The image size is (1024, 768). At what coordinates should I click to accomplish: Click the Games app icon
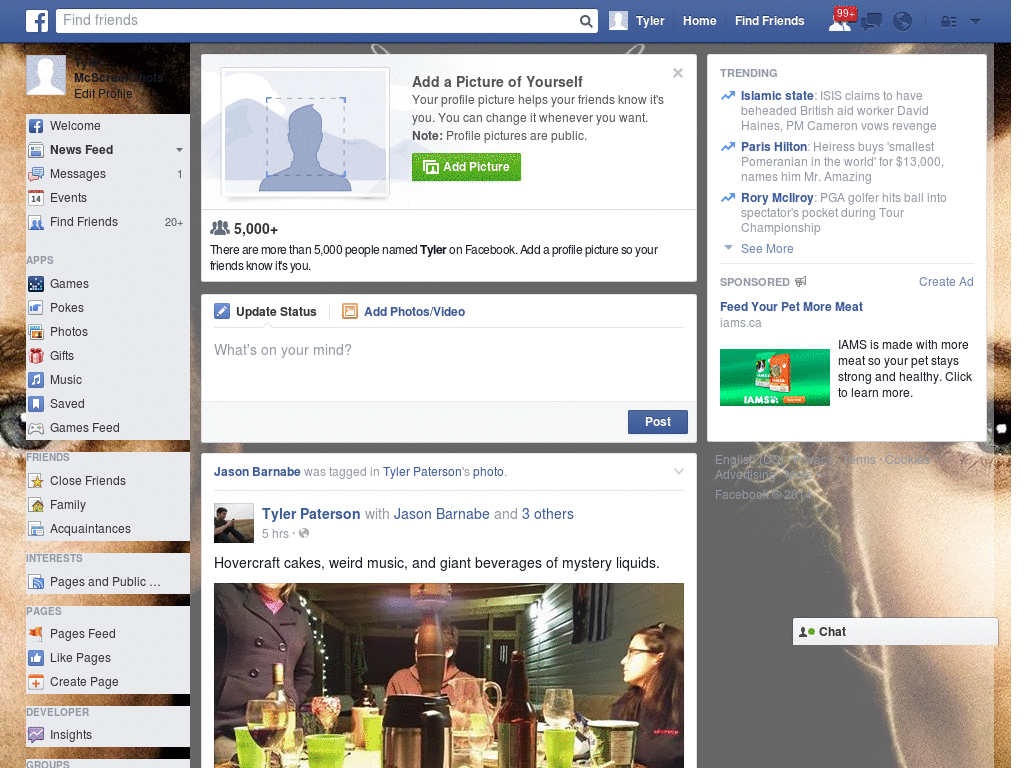[x=36, y=284]
